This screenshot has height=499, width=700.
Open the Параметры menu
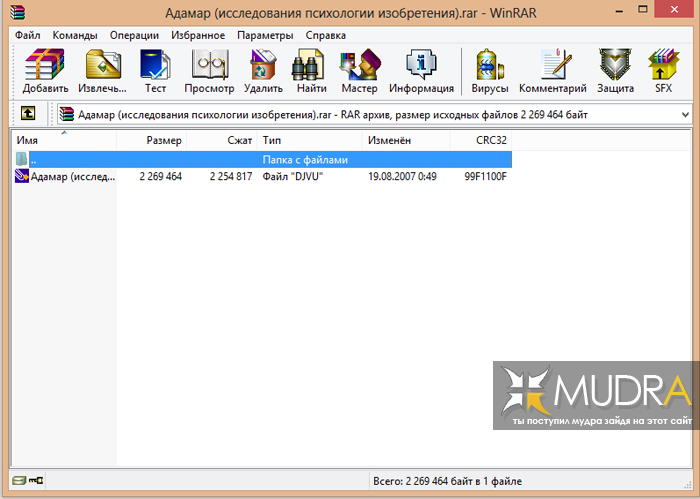tap(265, 35)
